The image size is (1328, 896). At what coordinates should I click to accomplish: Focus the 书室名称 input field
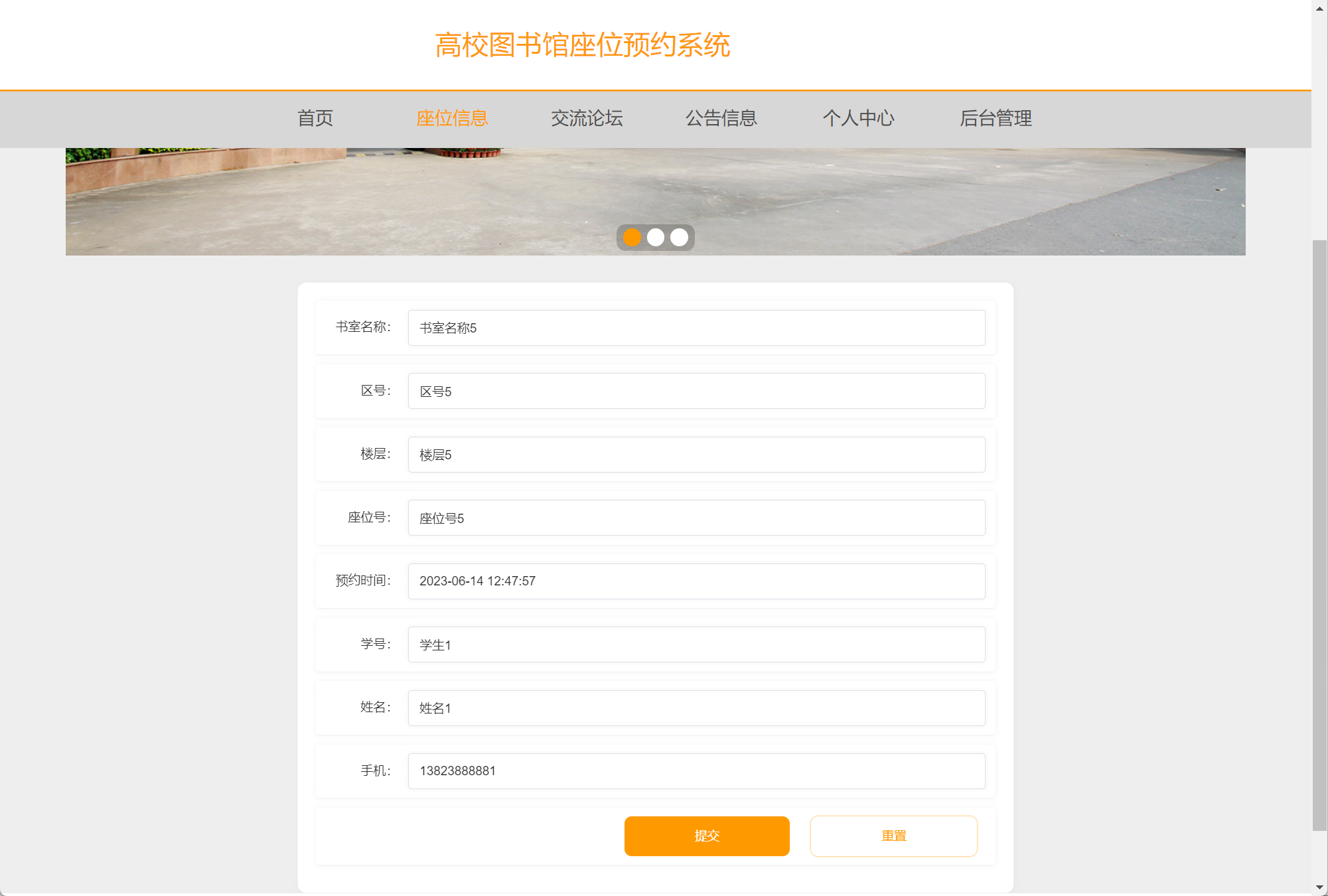point(696,328)
